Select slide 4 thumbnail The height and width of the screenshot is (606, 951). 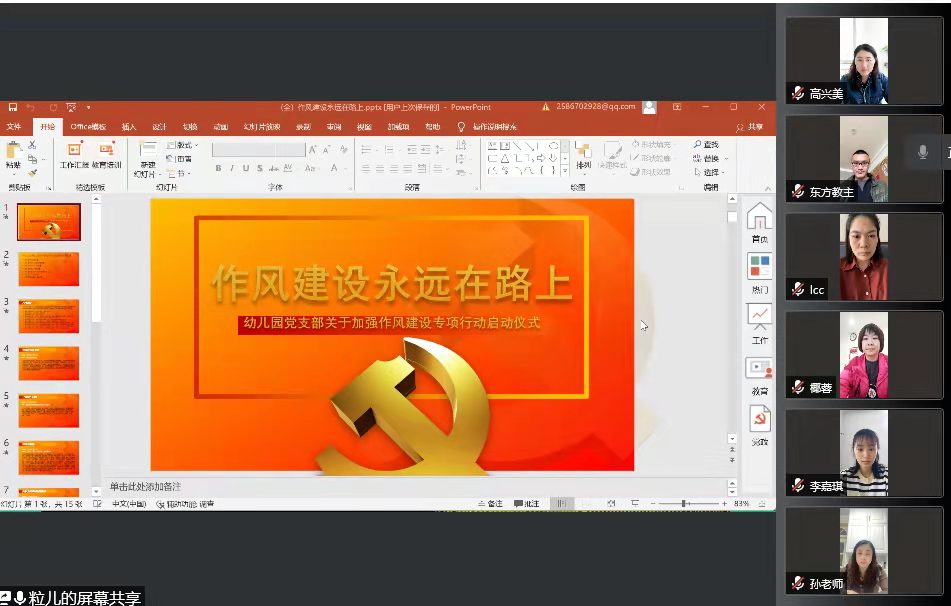point(49,363)
